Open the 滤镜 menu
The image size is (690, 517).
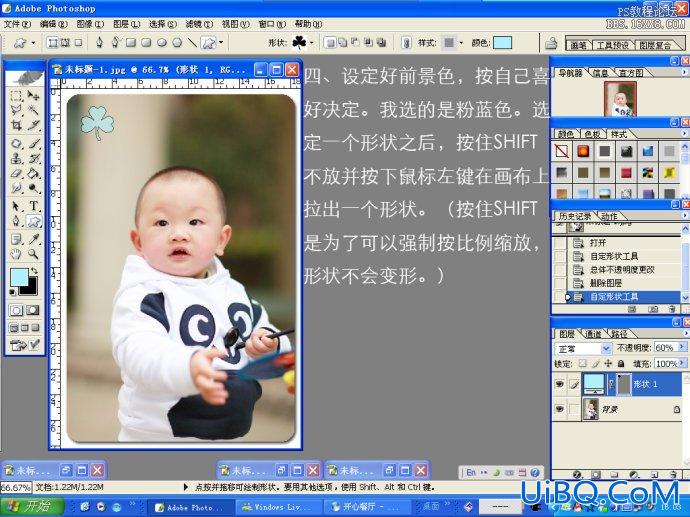pos(199,24)
